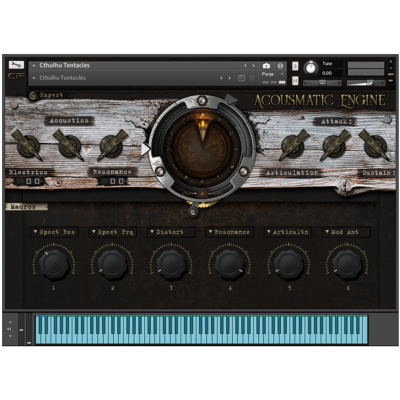Click the CF logo under the wrench
Screen dimensions: 400x400
16,76
